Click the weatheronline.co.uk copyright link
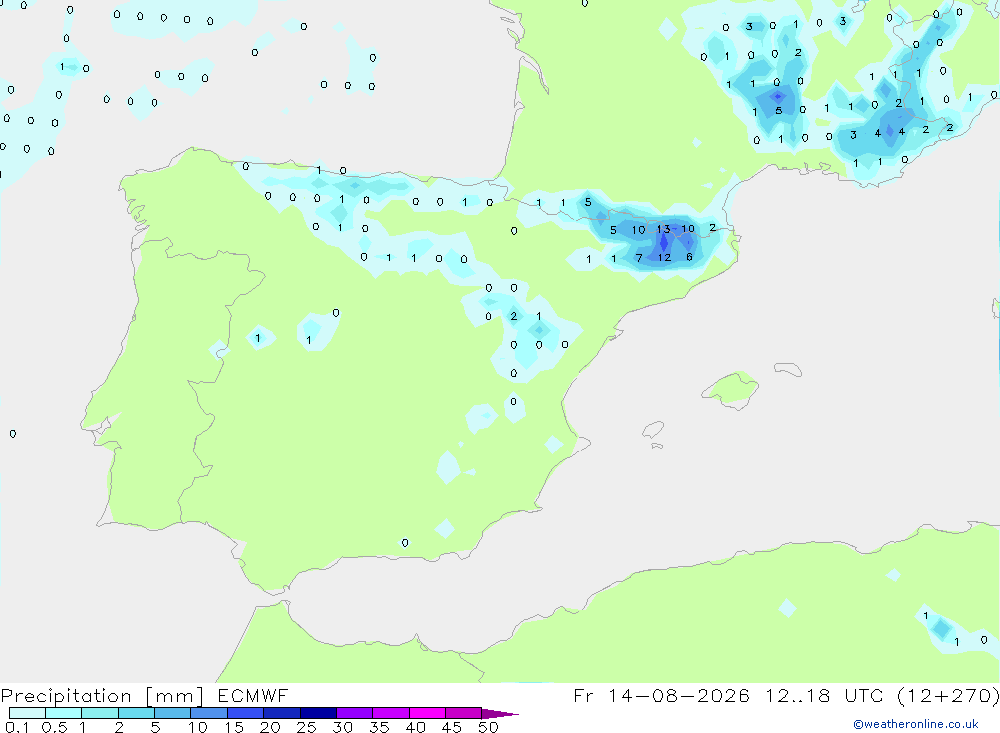 click(x=915, y=724)
